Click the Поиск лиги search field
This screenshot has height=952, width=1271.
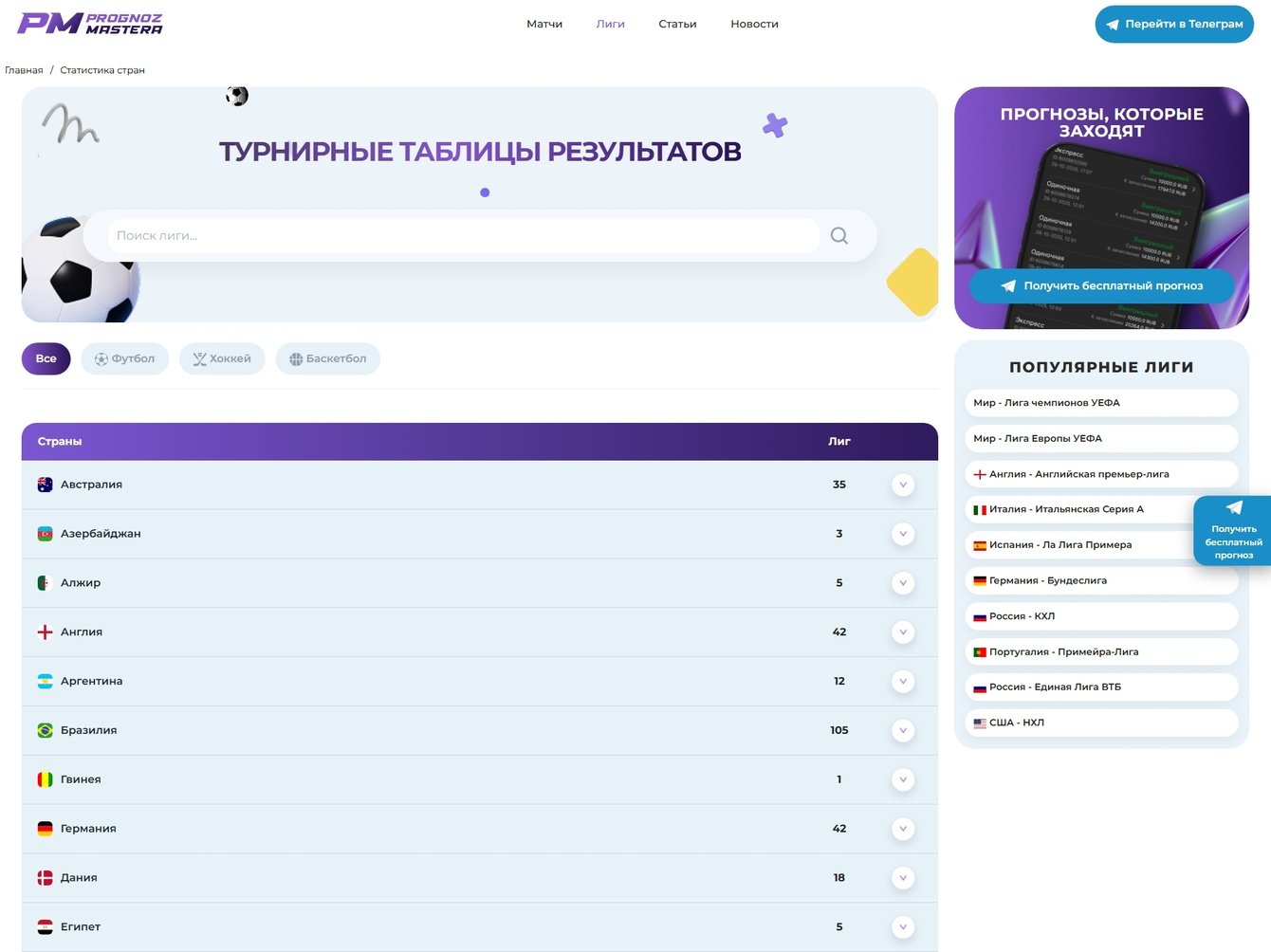[x=464, y=236]
